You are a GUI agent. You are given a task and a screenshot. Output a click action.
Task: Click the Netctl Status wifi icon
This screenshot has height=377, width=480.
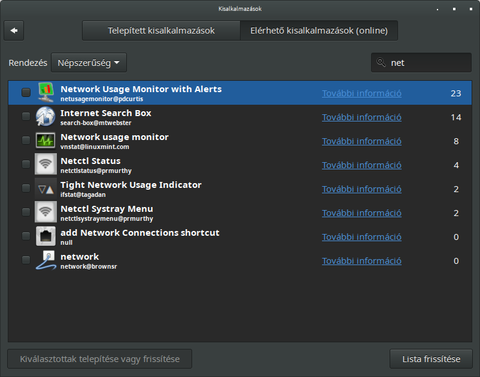pos(46,164)
